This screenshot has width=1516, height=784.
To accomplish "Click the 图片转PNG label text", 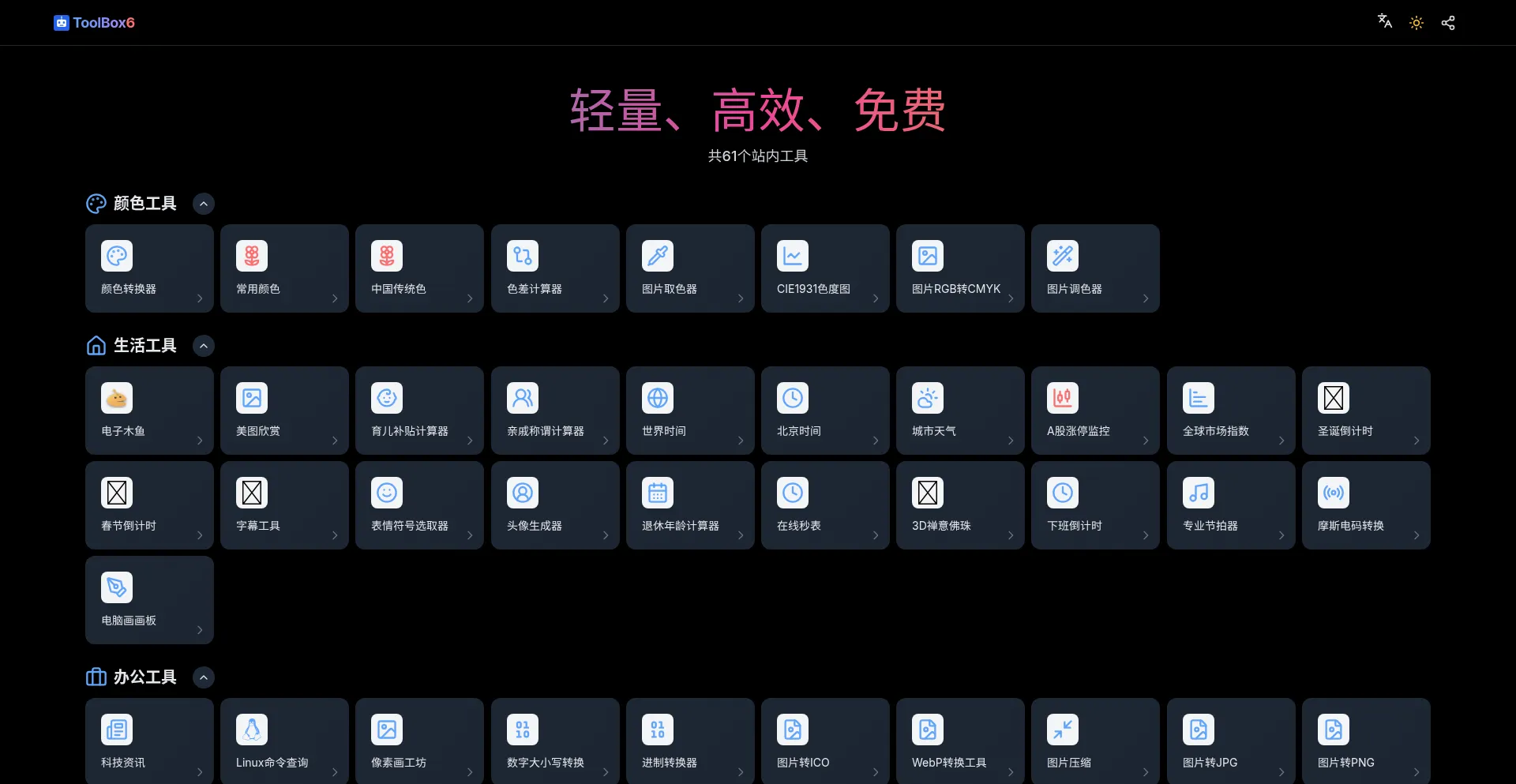I will pyautogui.click(x=1346, y=763).
